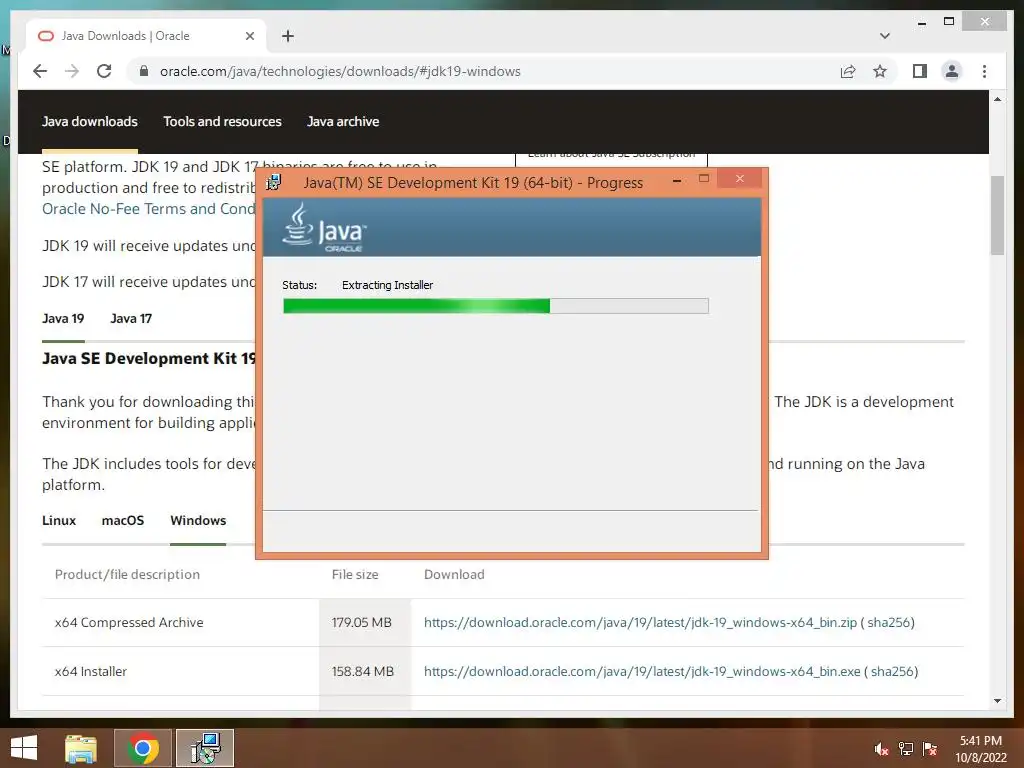Screen dimensions: 1024x768
Task: Bookmark this page with the star icon
Action: click(x=880, y=71)
